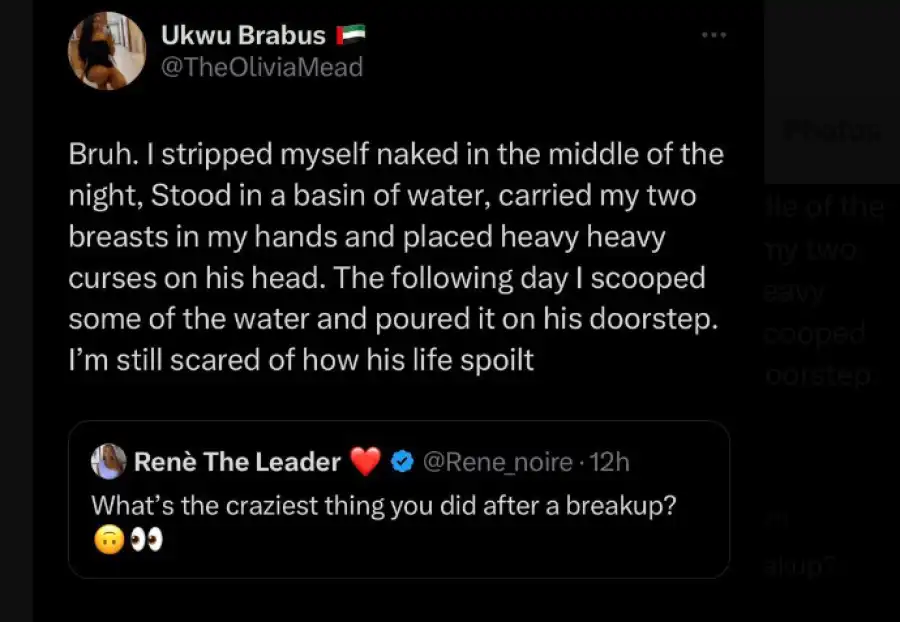
Task: Click the eyes emoji in quoted tweet
Action: [146, 540]
